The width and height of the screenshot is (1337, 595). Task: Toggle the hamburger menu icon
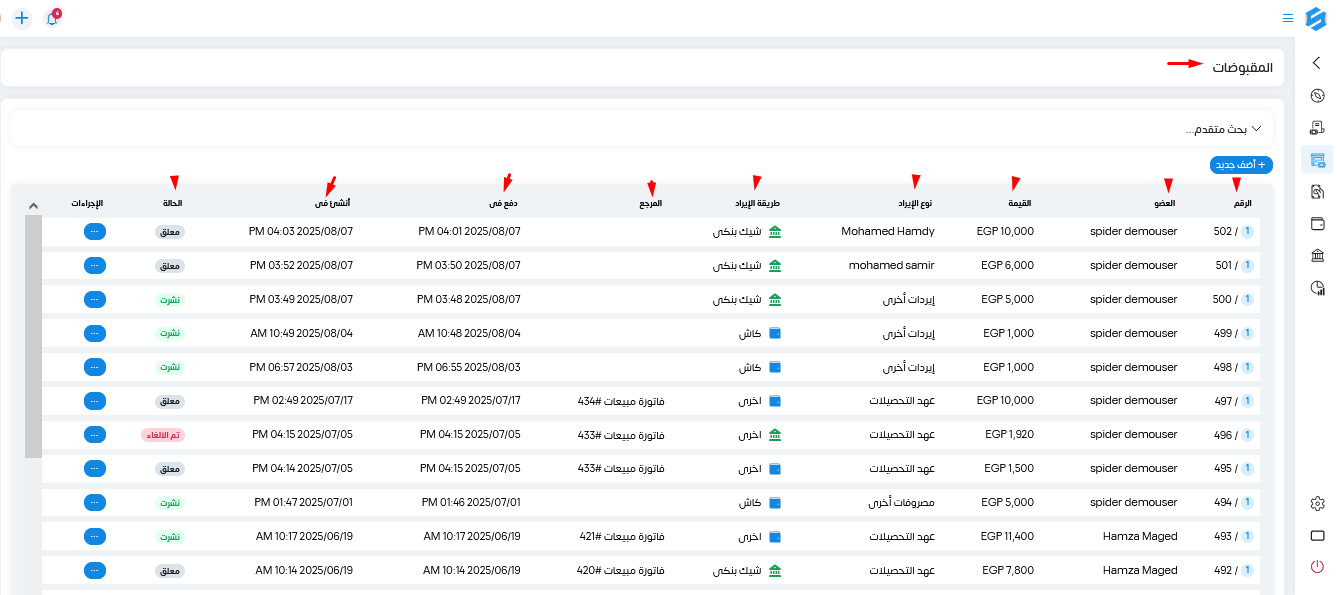click(x=1288, y=18)
